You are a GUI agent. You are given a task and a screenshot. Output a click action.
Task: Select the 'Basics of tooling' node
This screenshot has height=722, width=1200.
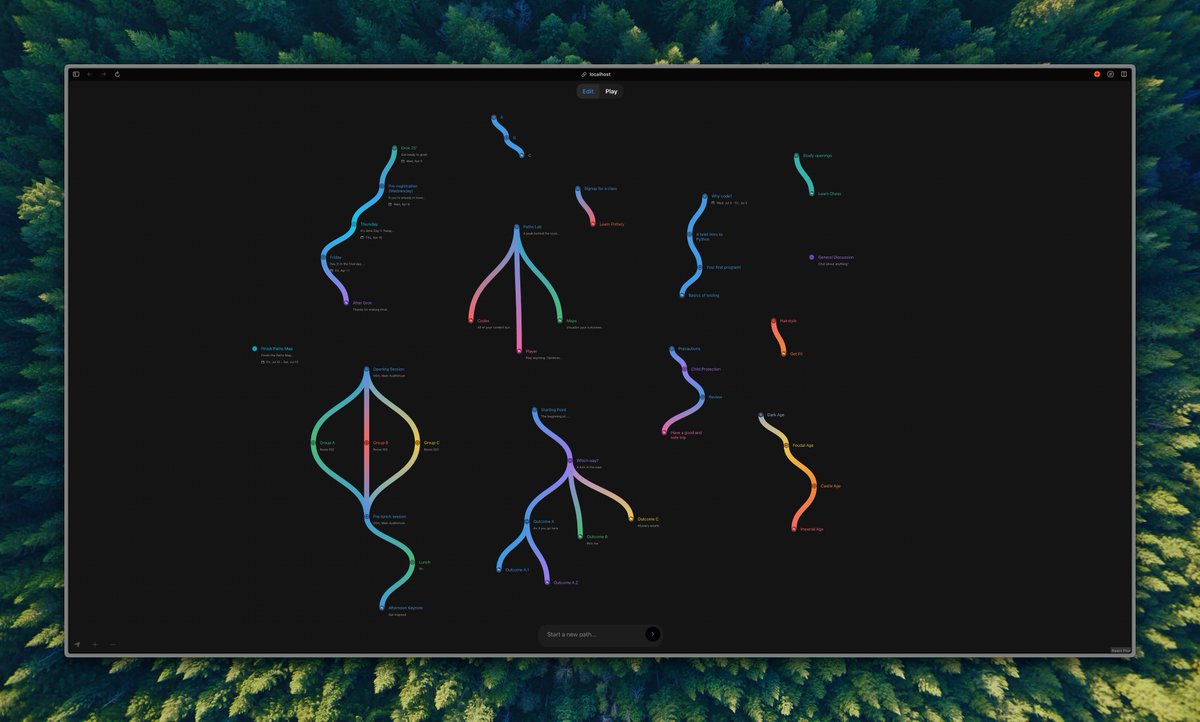(682, 295)
